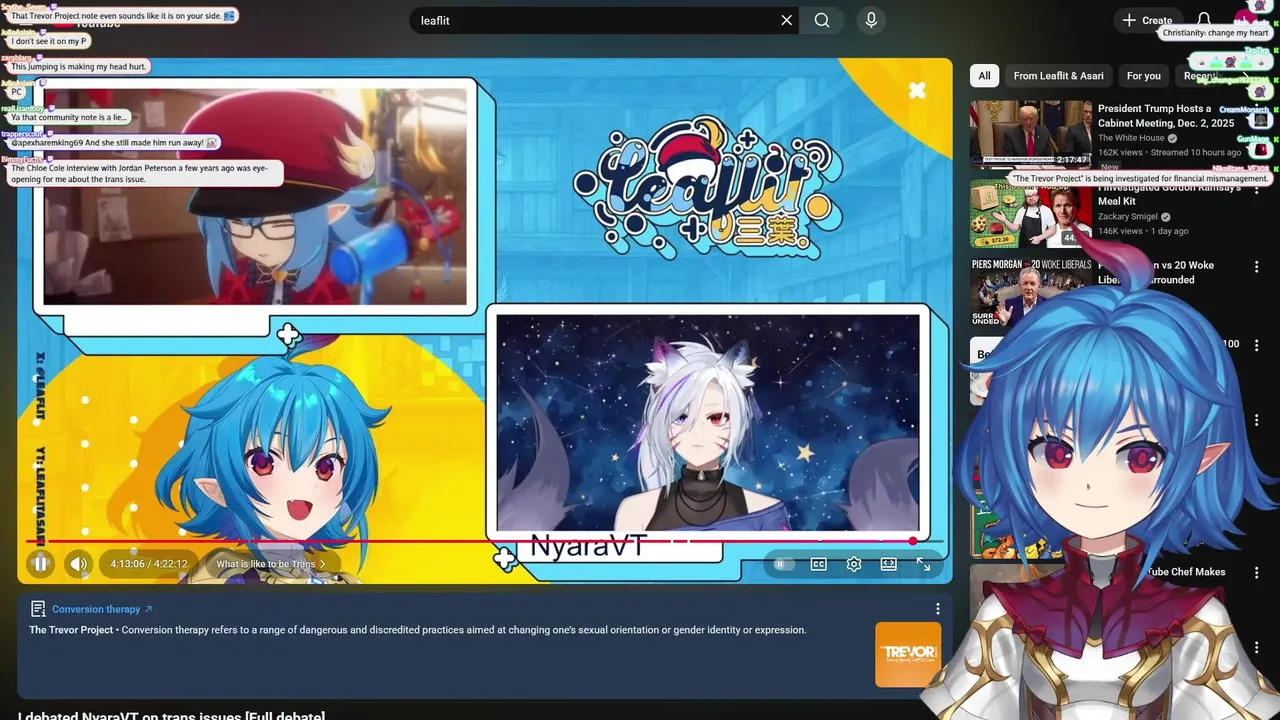The image size is (1280, 720).
Task: Clear the 'leaflit' search text with the X
Action: coord(787,20)
